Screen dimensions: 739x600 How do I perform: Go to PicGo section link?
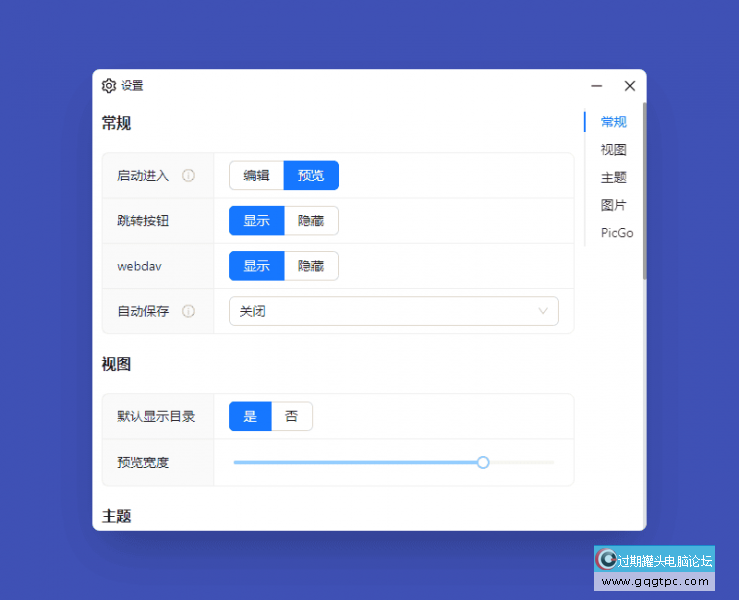(616, 233)
